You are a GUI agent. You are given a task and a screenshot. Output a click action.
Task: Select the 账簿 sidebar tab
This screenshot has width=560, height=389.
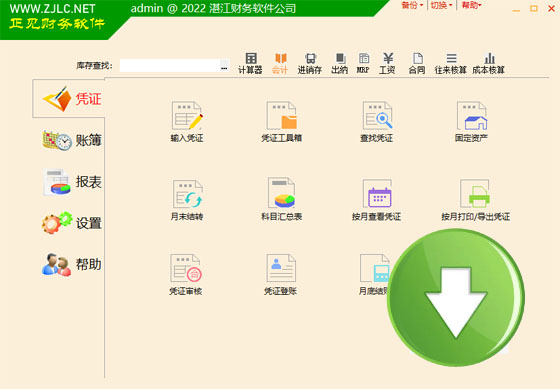(71, 140)
